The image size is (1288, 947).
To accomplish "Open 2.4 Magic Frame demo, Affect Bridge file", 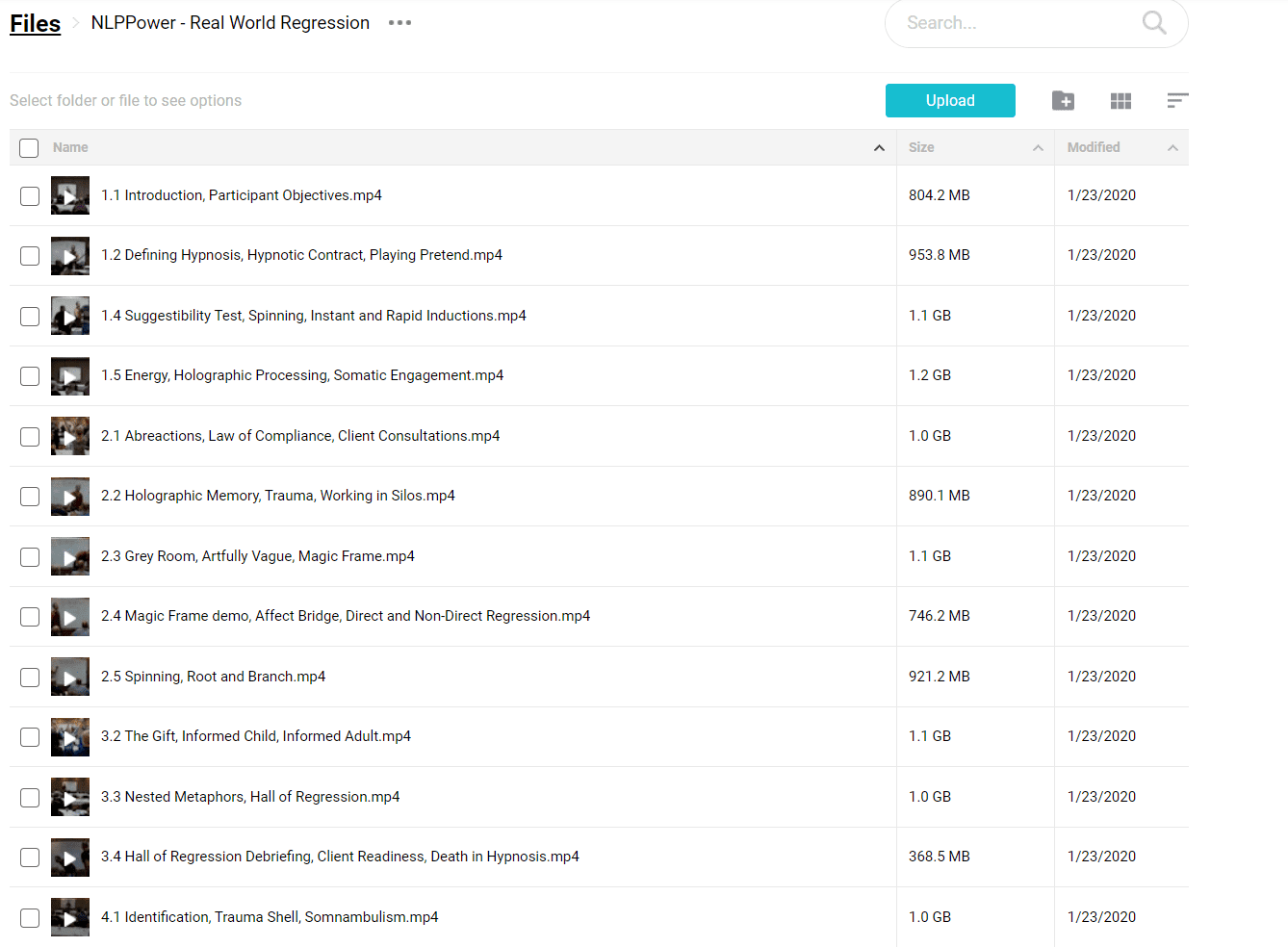I will (346, 616).
